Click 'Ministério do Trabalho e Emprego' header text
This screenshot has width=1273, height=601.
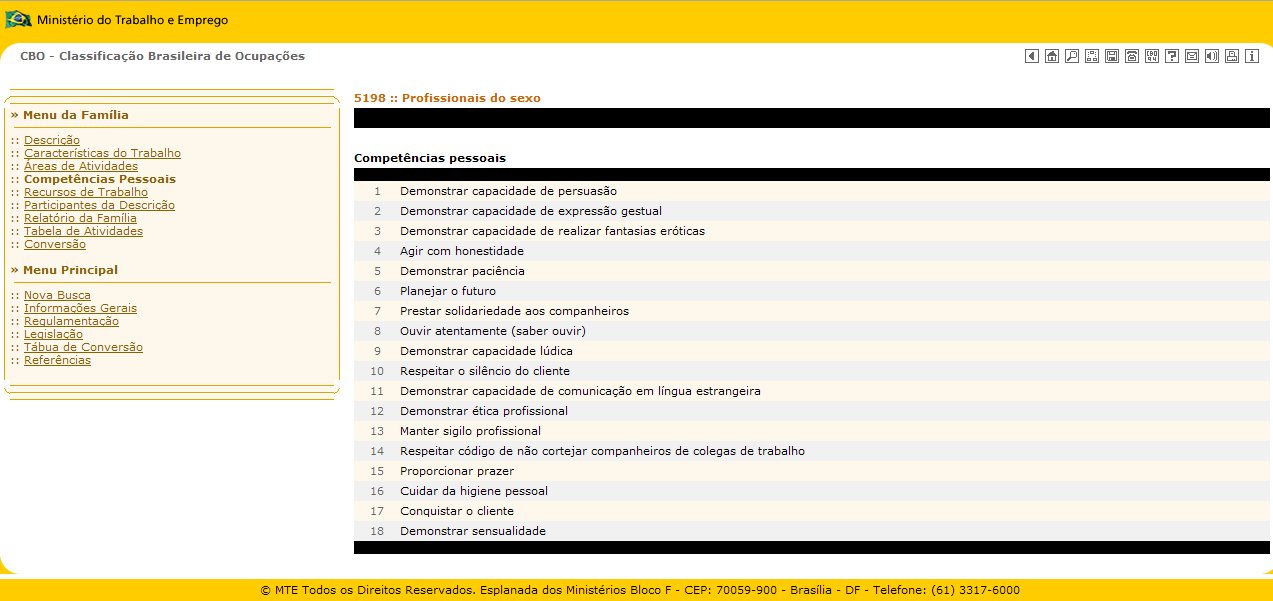tap(132, 20)
